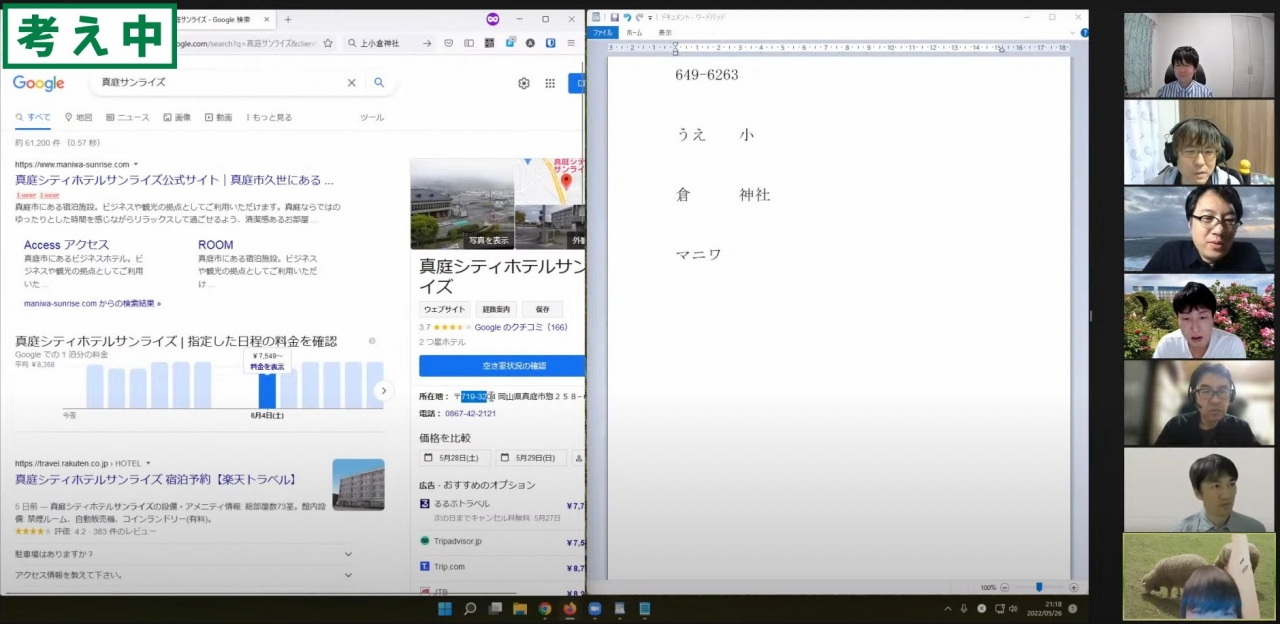
Task: Open the Google apps grid
Action: click(x=550, y=83)
